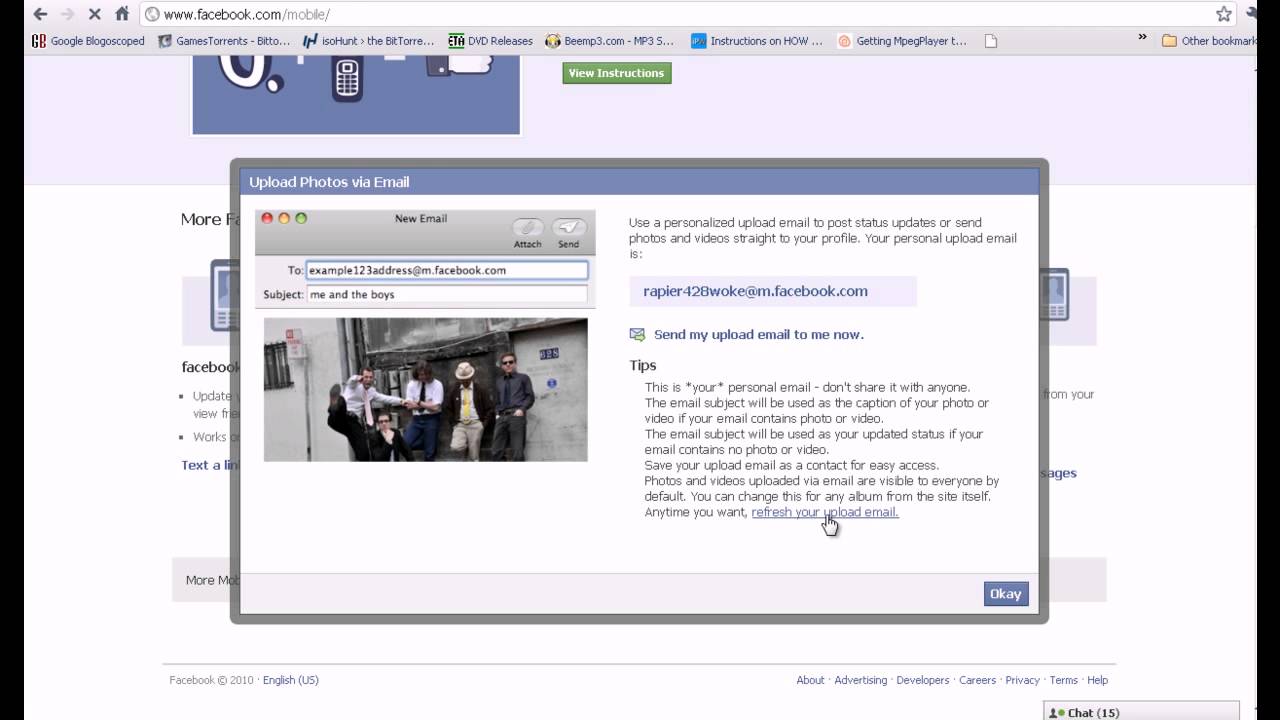
Task: Click the band photo in the example email
Action: (x=425, y=390)
